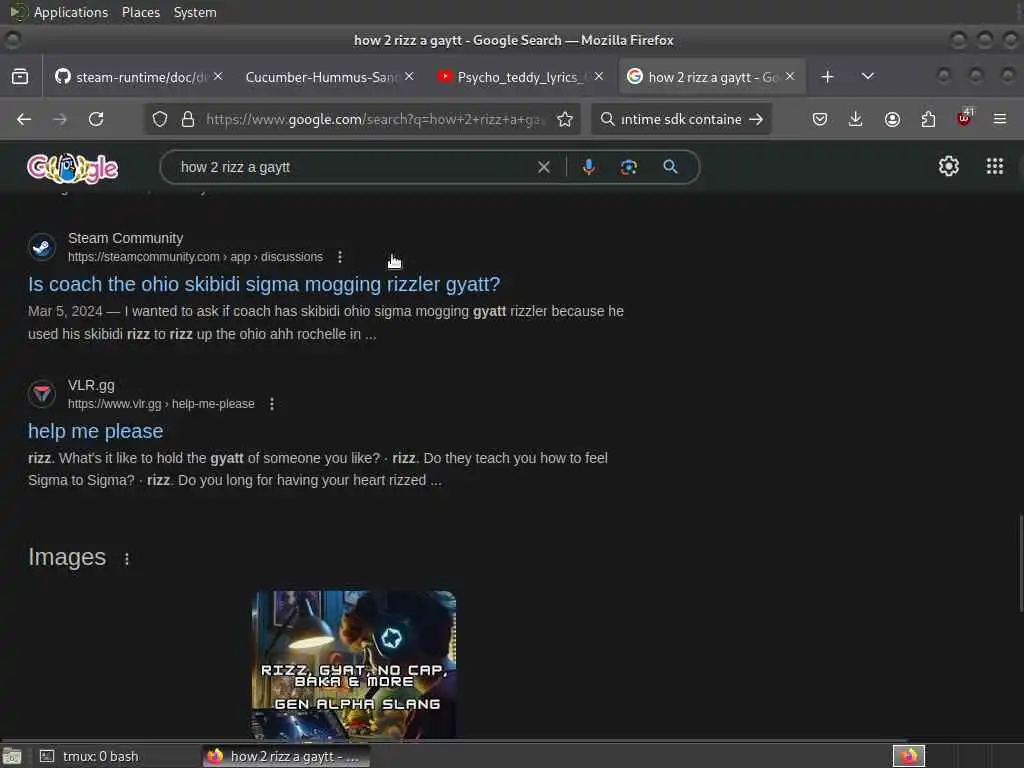This screenshot has width=1024, height=768.
Task: Open the Firefox hamburger application menu
Action: pyautogui.click(x=1000, y=120)
